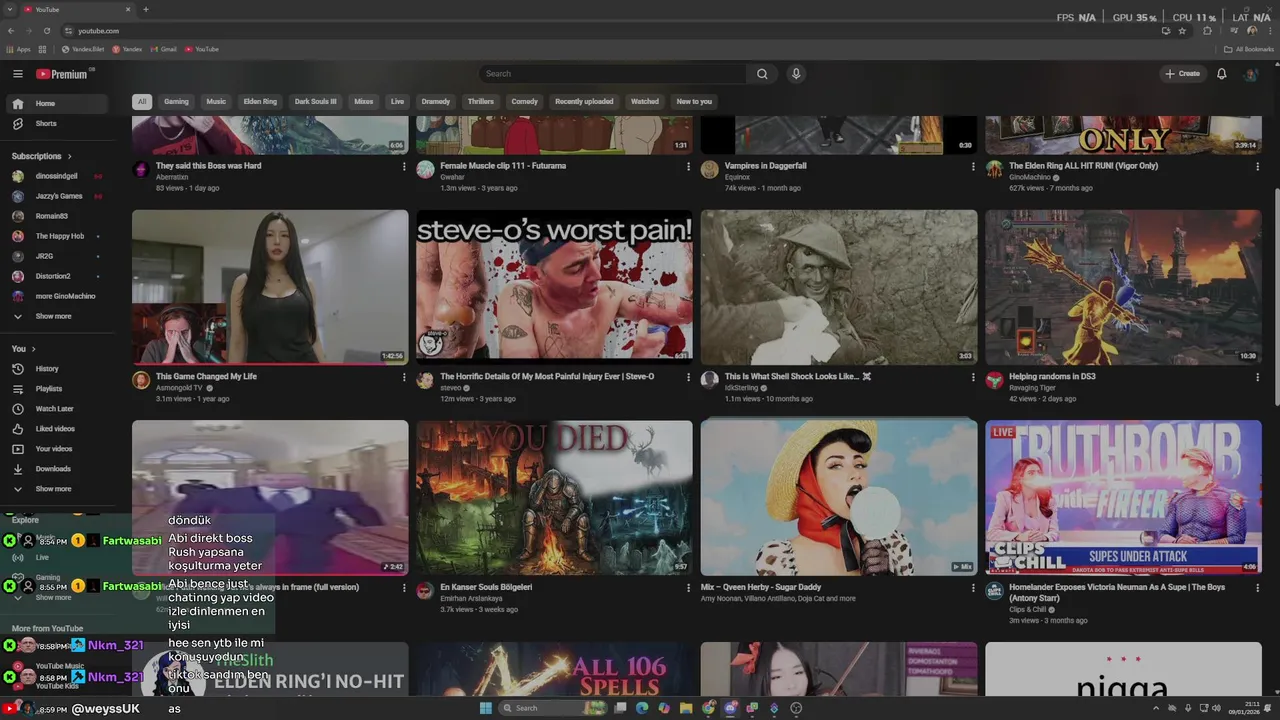Open History in the sidebar
This screenshot has width=1280, height=720.
(47, 369)
